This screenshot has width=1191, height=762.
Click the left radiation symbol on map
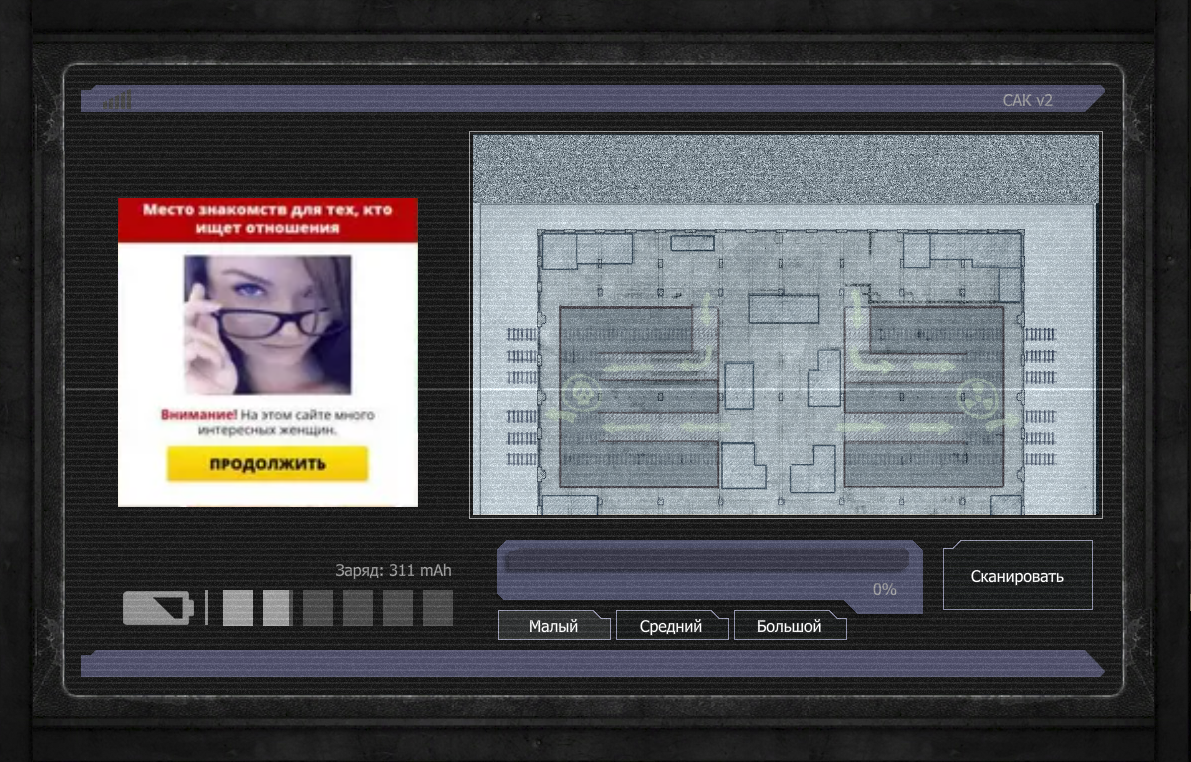click(582, 393)
